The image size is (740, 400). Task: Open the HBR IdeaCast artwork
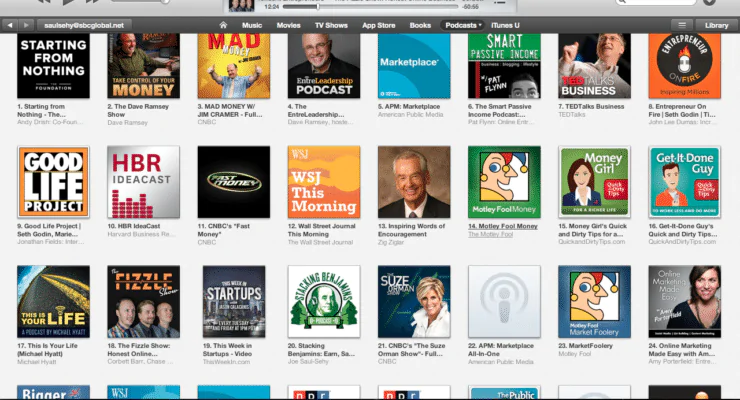click(x=143, y=182)
